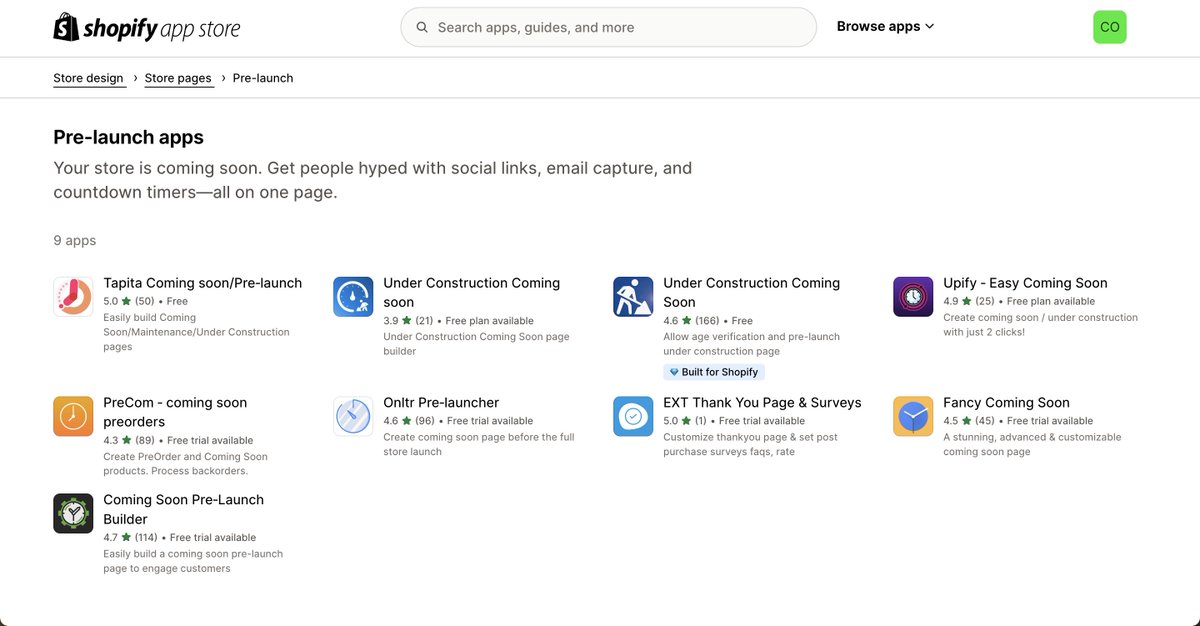Click the '9 apps' count text
Viewport: 1200px width, 626px height.
pos(75,241)
